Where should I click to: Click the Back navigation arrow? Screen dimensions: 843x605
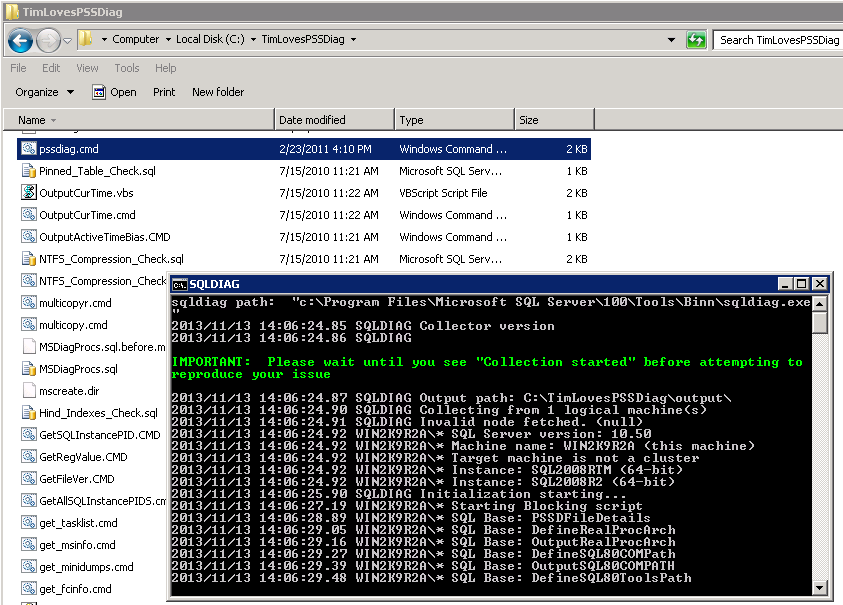coord(20,40)
